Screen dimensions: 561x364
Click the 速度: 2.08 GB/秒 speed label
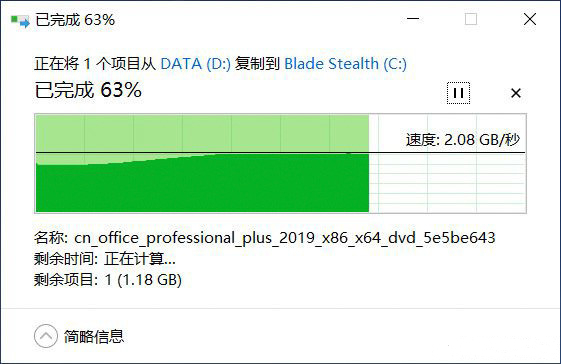(x=462, y=140)
